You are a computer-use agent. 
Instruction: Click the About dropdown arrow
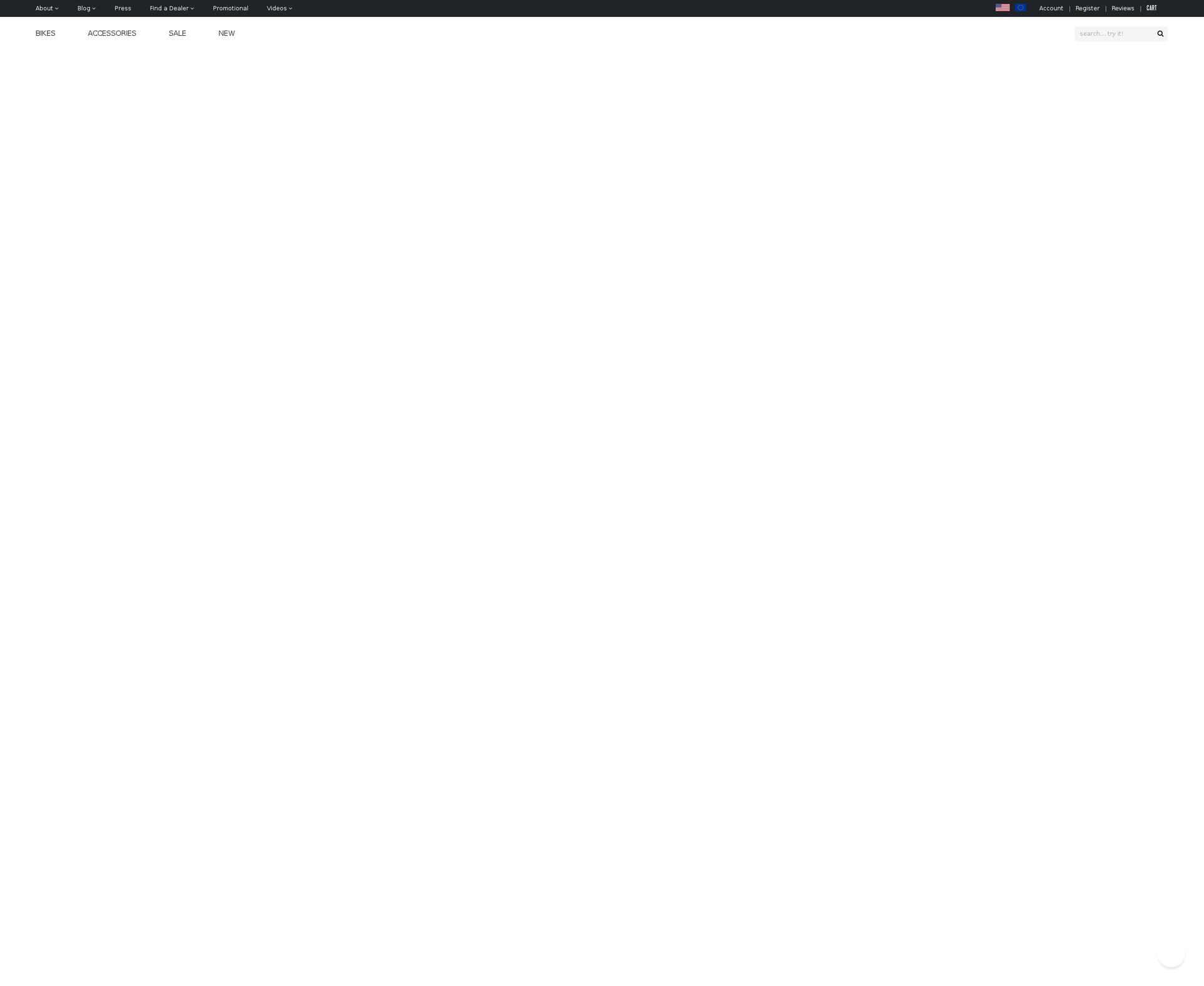[57, 8]
